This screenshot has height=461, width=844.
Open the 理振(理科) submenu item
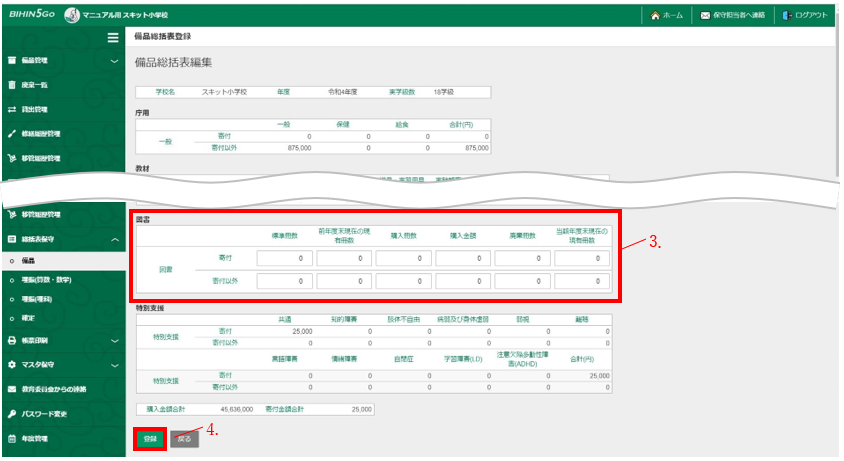point(38,298)
